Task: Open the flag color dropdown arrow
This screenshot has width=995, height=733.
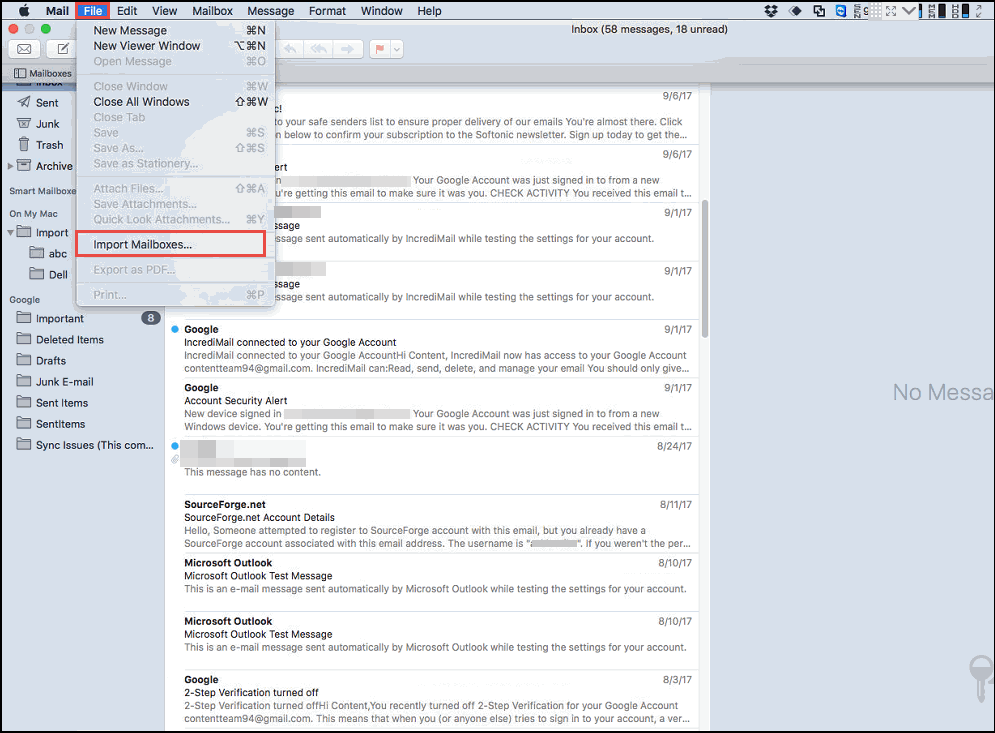Action: click(397, 49)
